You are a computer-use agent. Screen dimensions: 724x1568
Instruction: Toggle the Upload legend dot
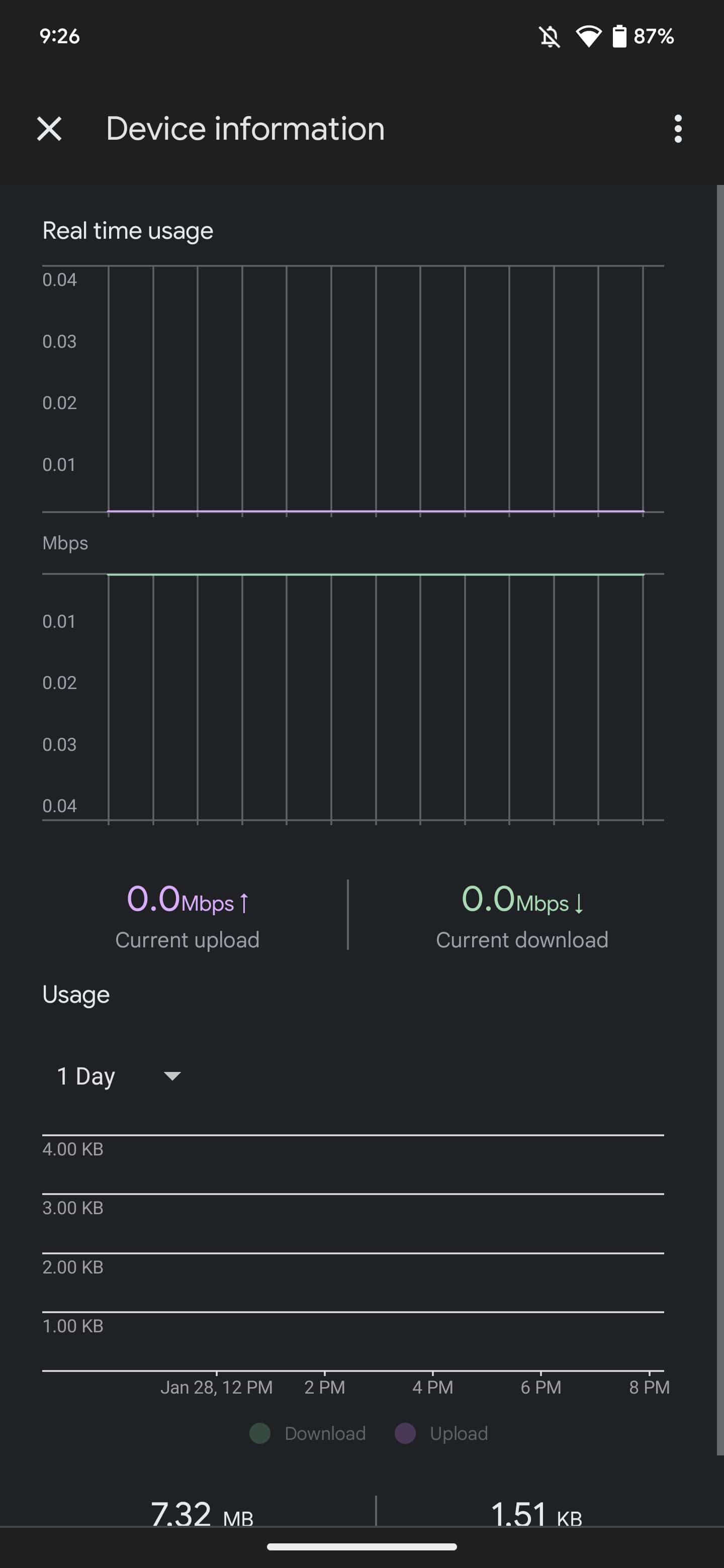405,1433
